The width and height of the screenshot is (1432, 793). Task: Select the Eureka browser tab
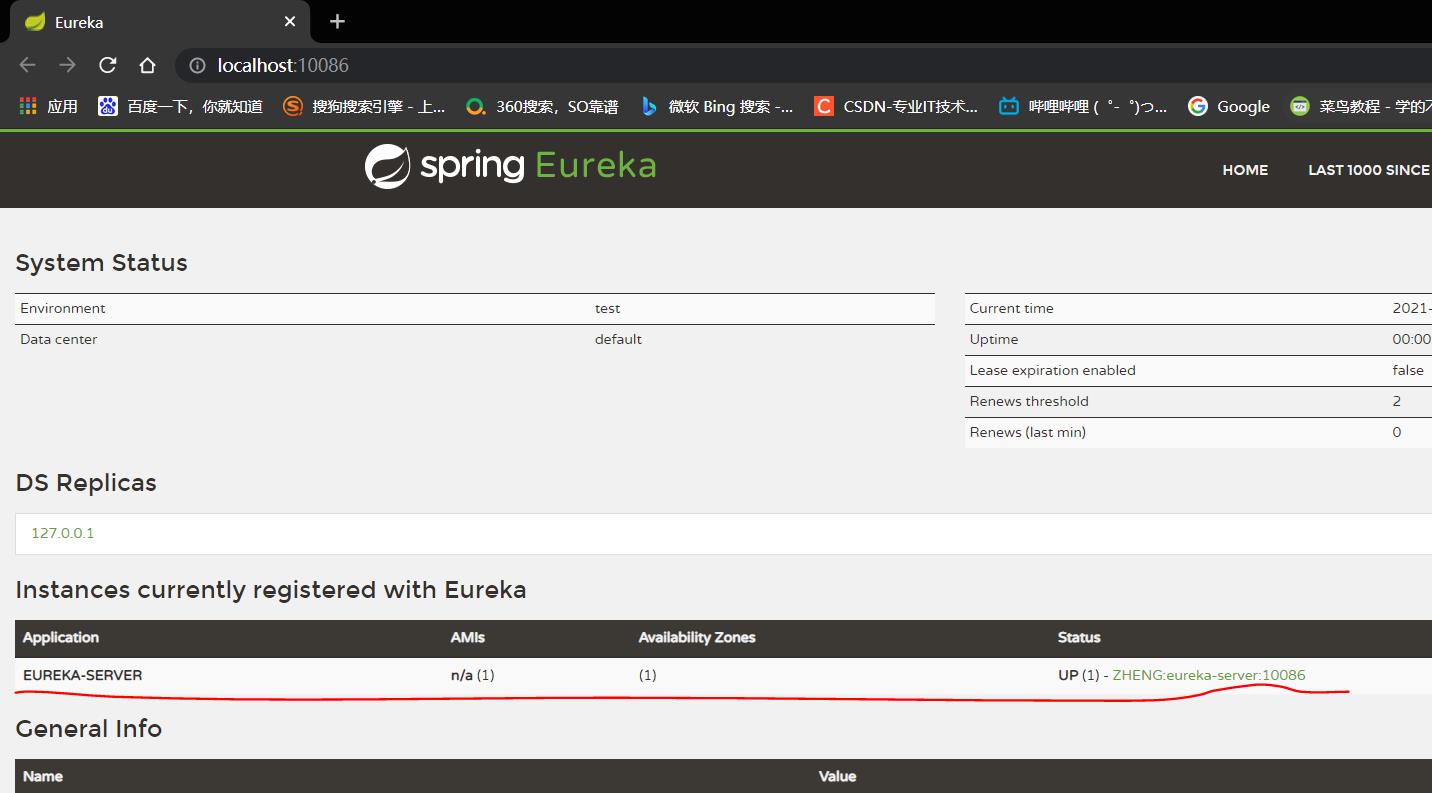(x=160, y=22)
